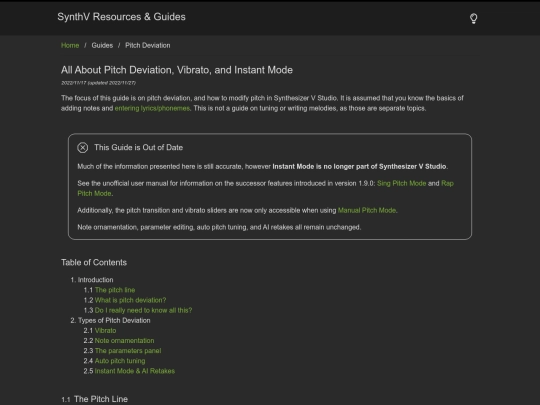
Task: Click the 1.1 The Pitch Line section heading
Action: tap(95, 399)
